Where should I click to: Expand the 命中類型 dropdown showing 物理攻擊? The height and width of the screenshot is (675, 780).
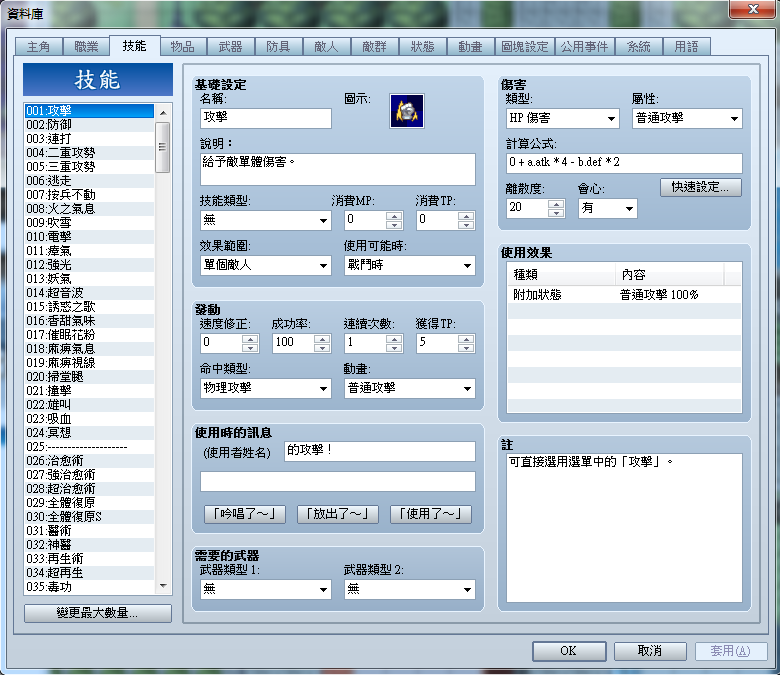click(266, 388)
